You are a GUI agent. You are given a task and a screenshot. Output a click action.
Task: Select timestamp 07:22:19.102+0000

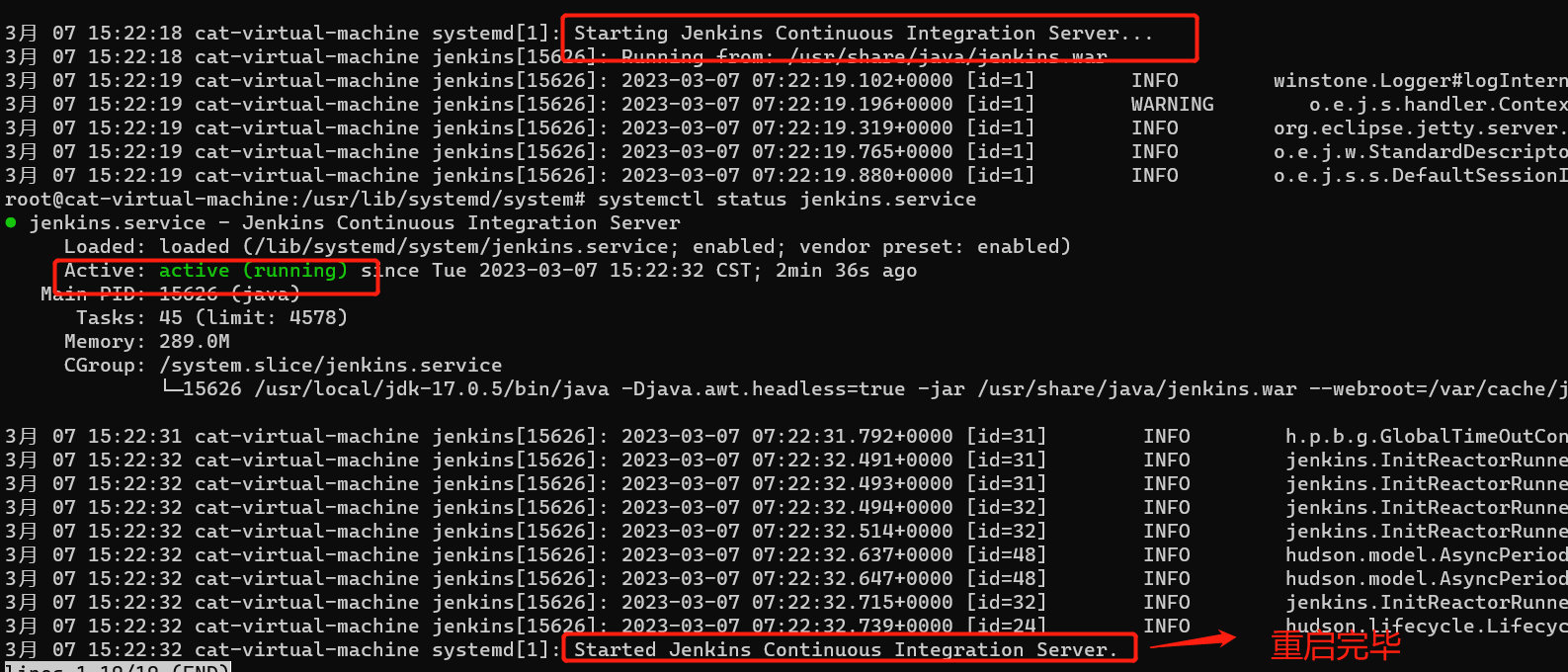click(852, 81)
